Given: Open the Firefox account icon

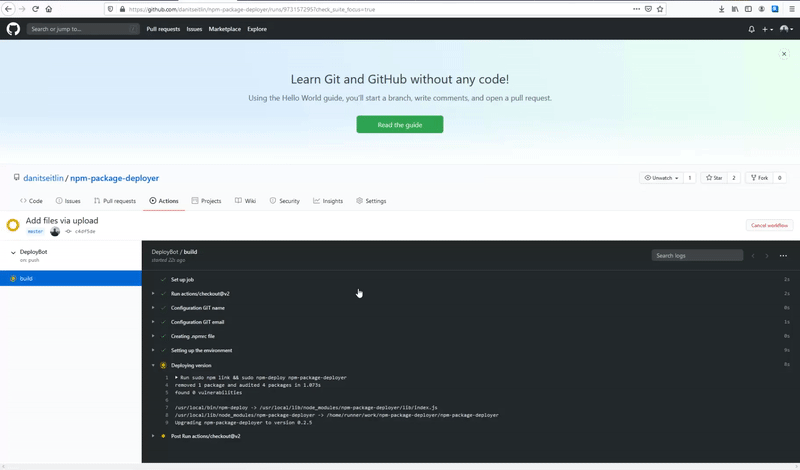Looking at the screenshot, I should [x=761, y=9].
